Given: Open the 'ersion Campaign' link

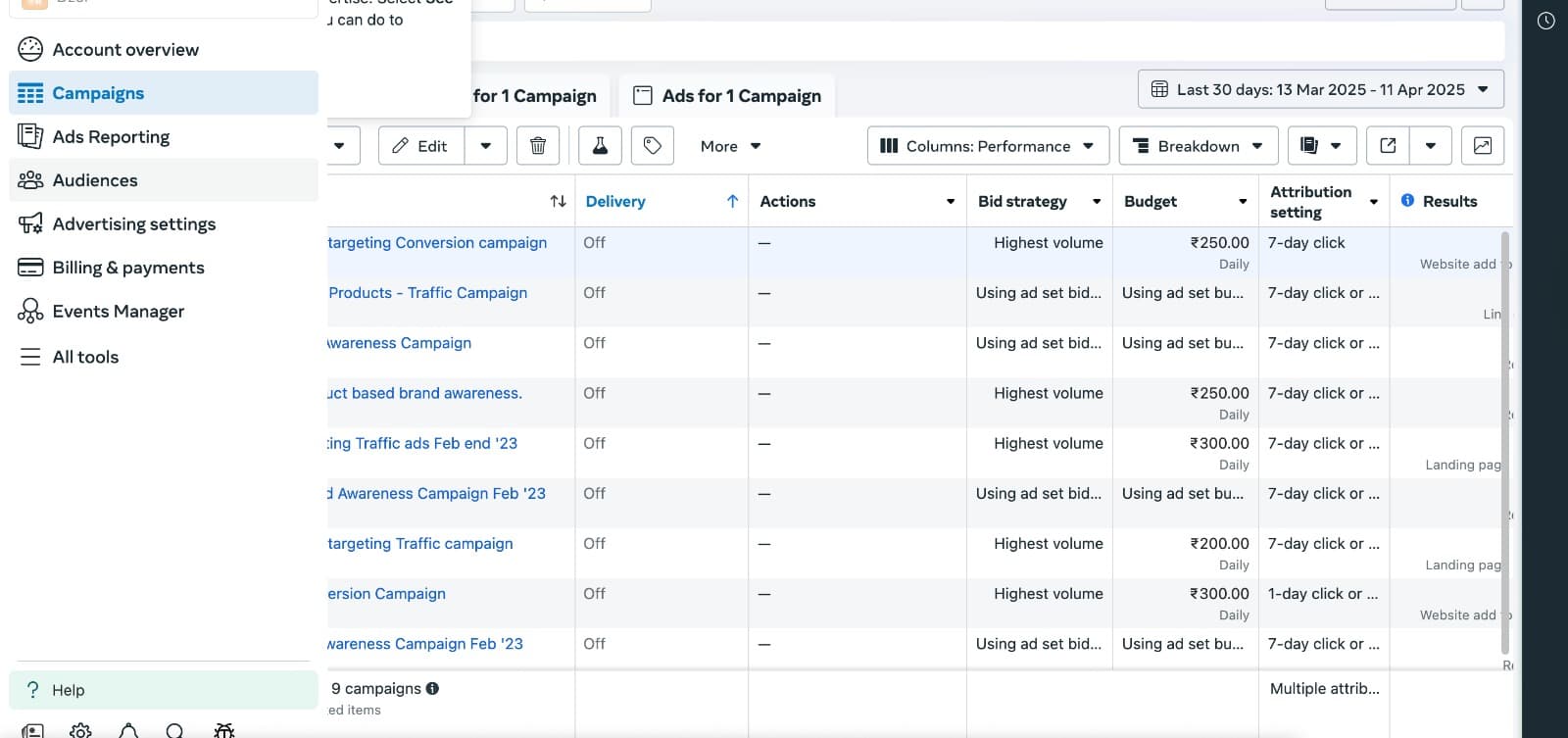Looking at the screenshot, I should point(386,593).
